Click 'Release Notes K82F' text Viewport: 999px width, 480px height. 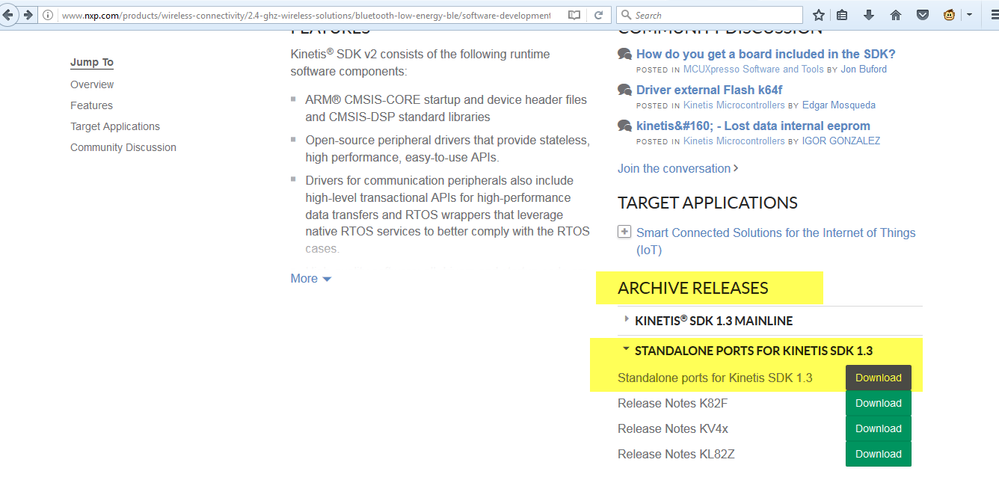670,403
